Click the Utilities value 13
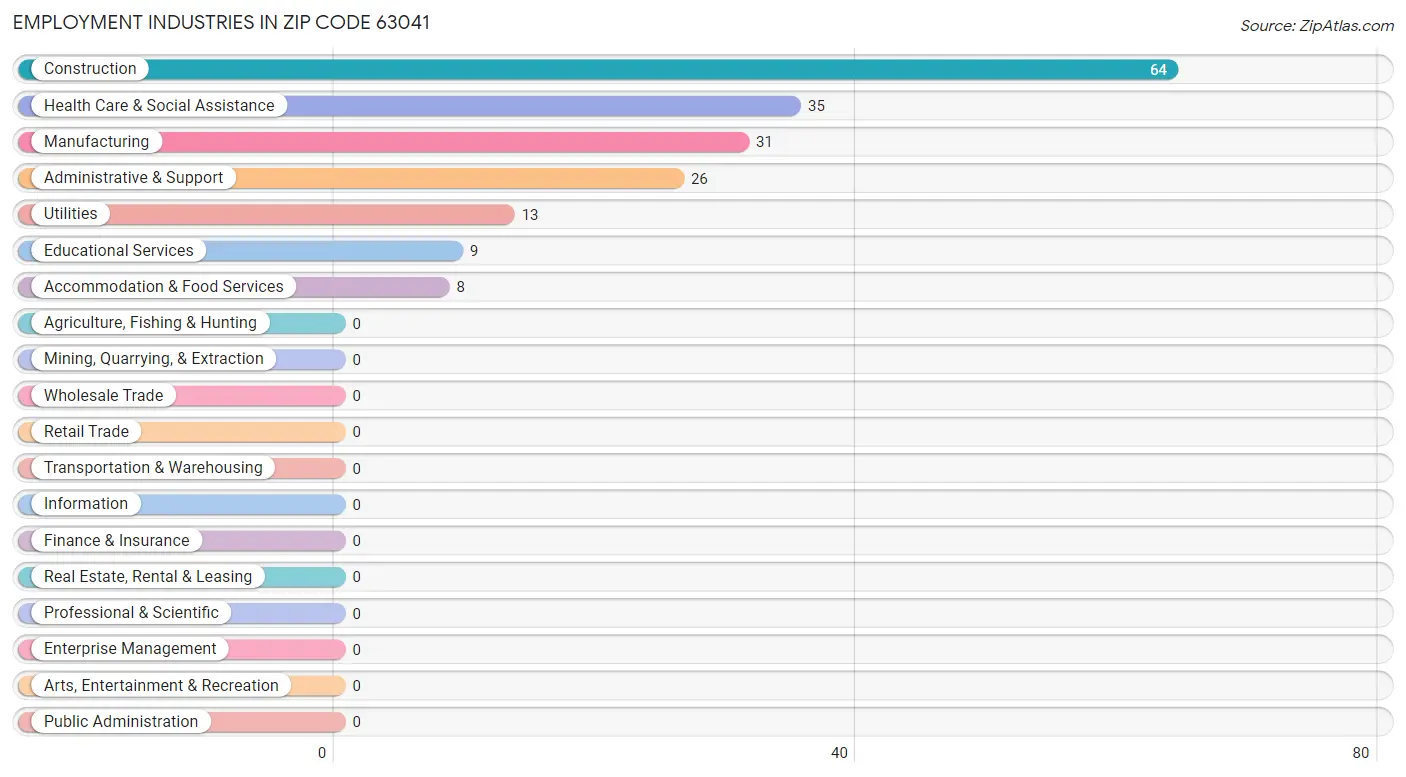This screenshot has width=1406, height=777. pos(530,215)
